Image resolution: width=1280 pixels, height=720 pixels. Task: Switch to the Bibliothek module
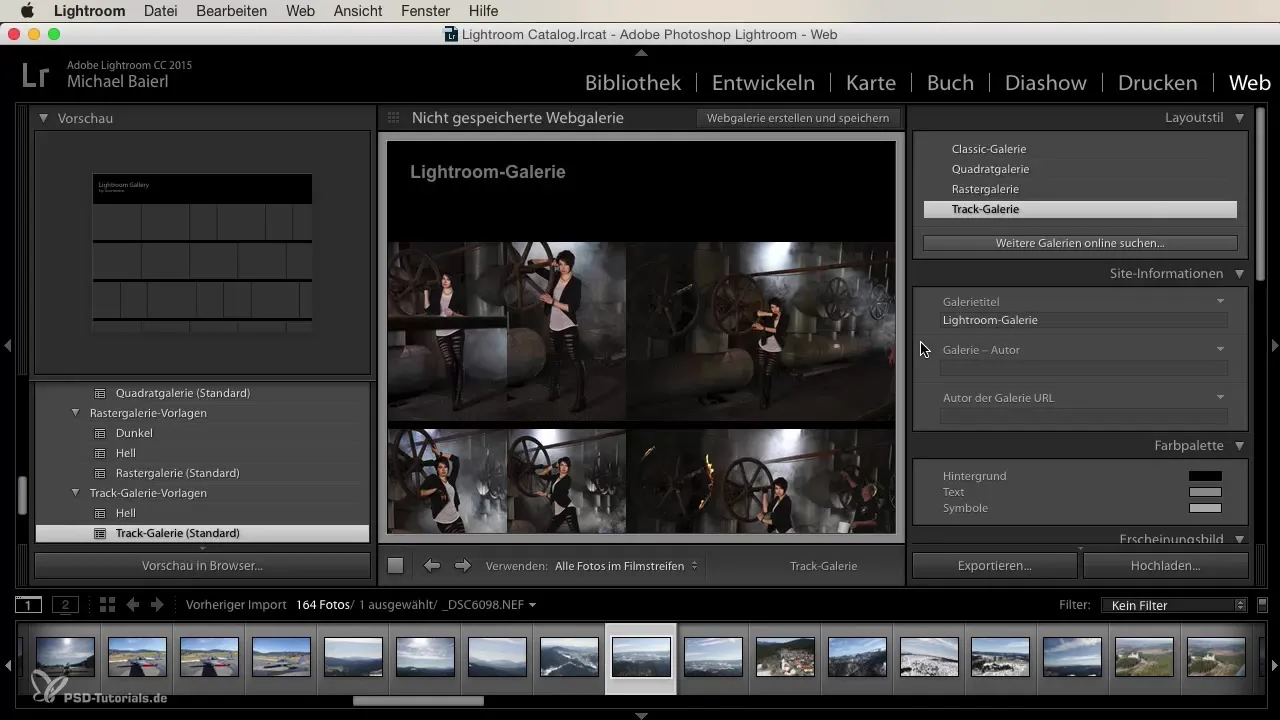coord(633,83)
